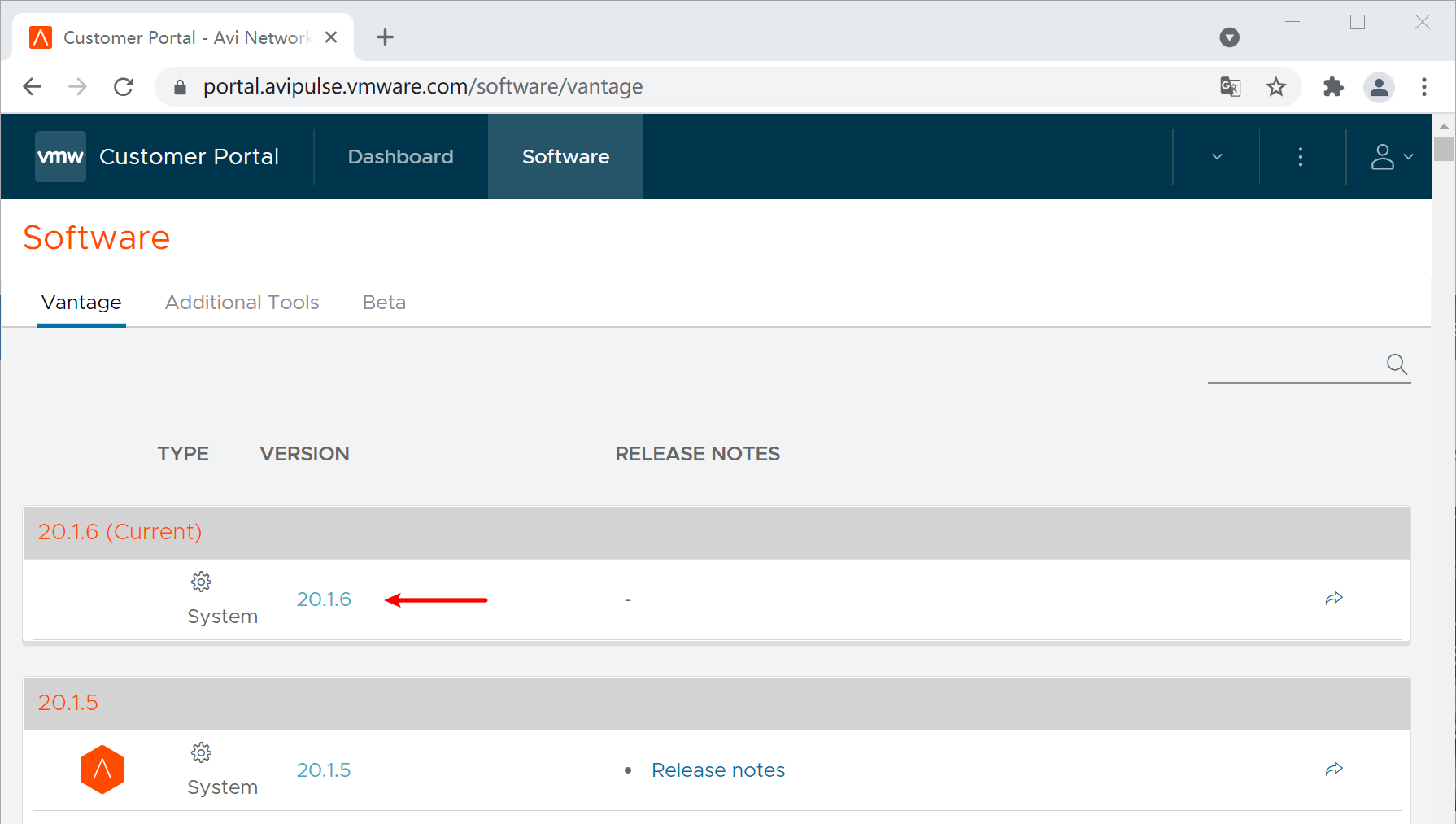Reload the page

(124, 86)
